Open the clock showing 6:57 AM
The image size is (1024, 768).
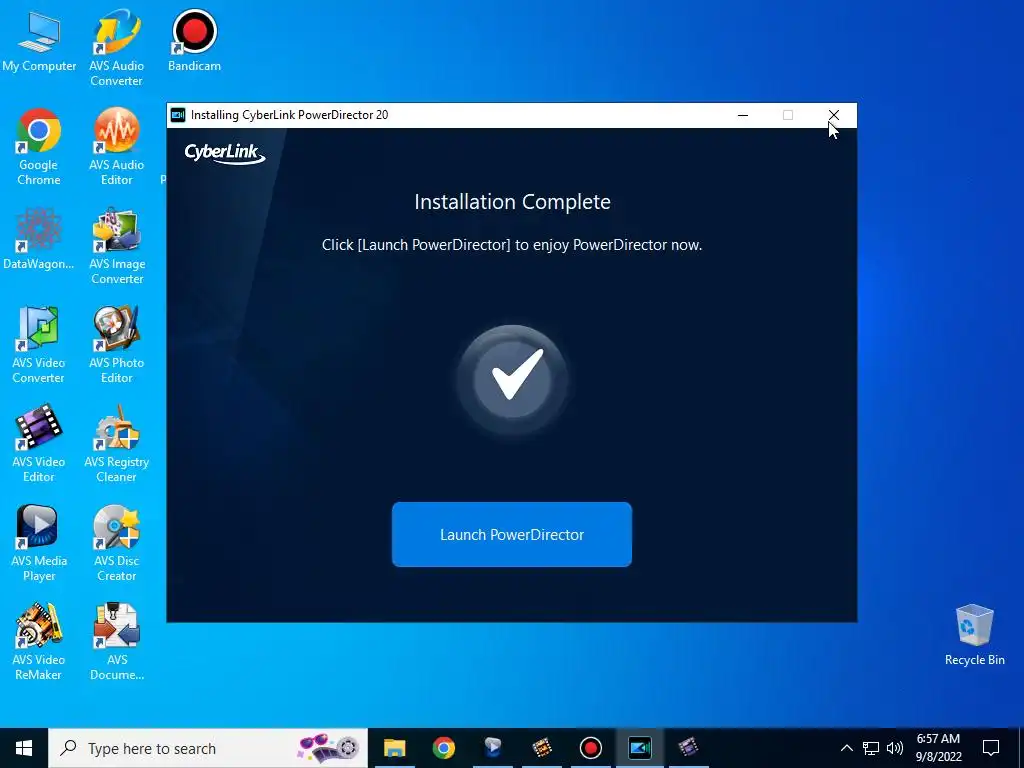pyautogui.click(x=938, y=748)
